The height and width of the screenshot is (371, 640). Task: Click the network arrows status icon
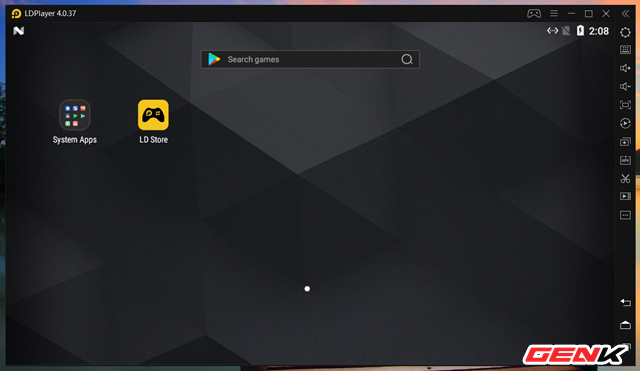[x=552, y=31]
